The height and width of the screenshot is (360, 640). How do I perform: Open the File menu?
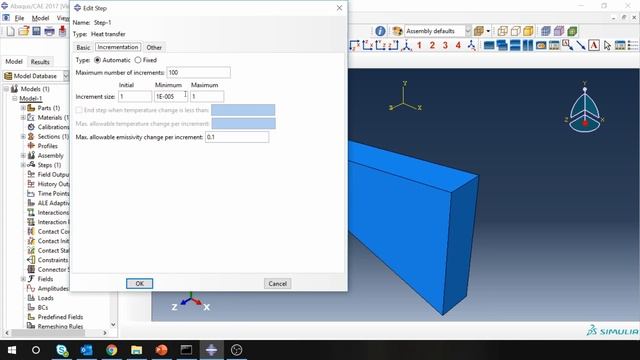(x=19, y=18)
